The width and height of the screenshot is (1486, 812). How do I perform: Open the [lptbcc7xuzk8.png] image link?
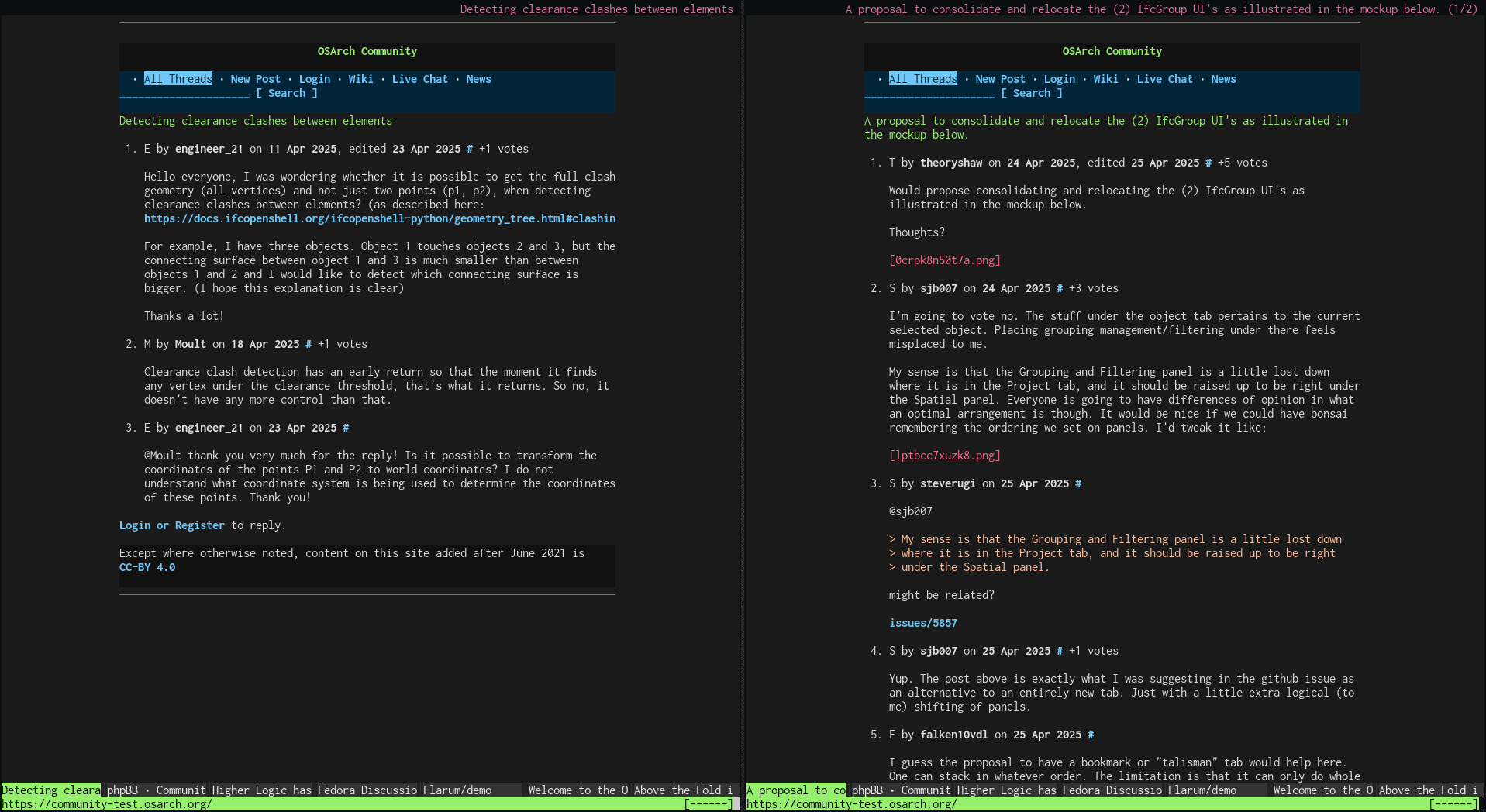tap(945, 456)
